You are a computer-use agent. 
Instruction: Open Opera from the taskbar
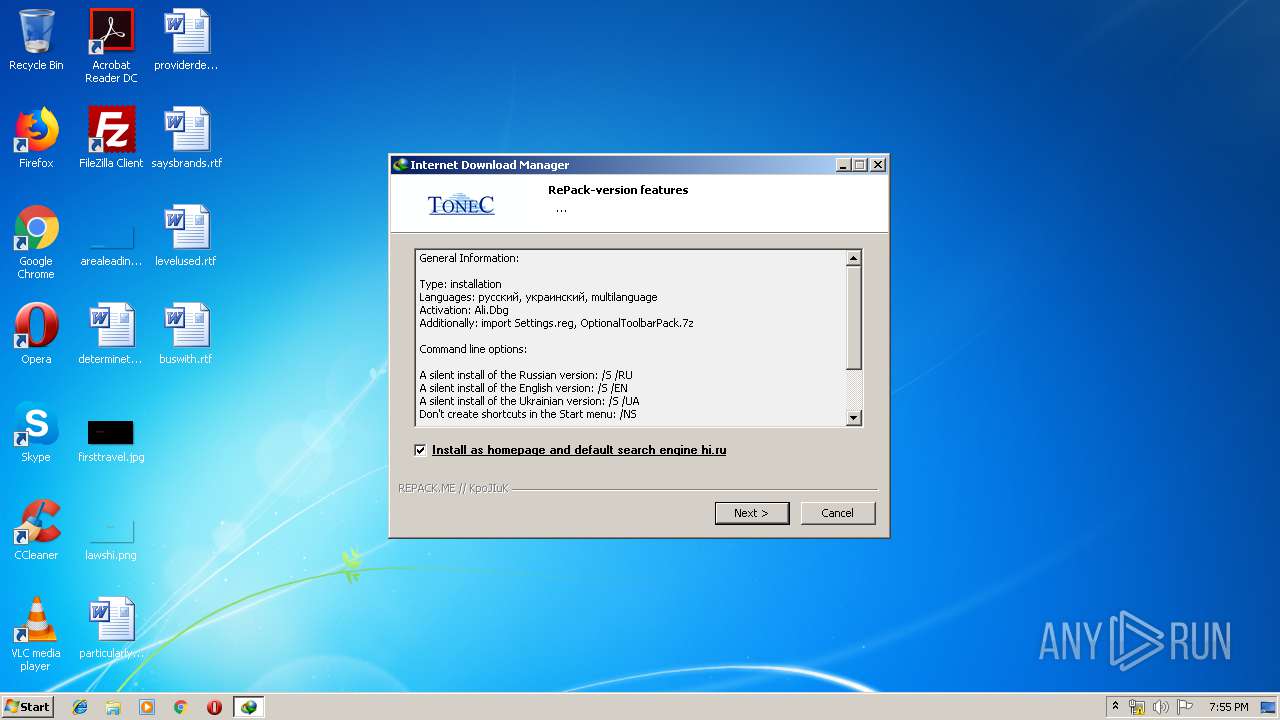214,707
